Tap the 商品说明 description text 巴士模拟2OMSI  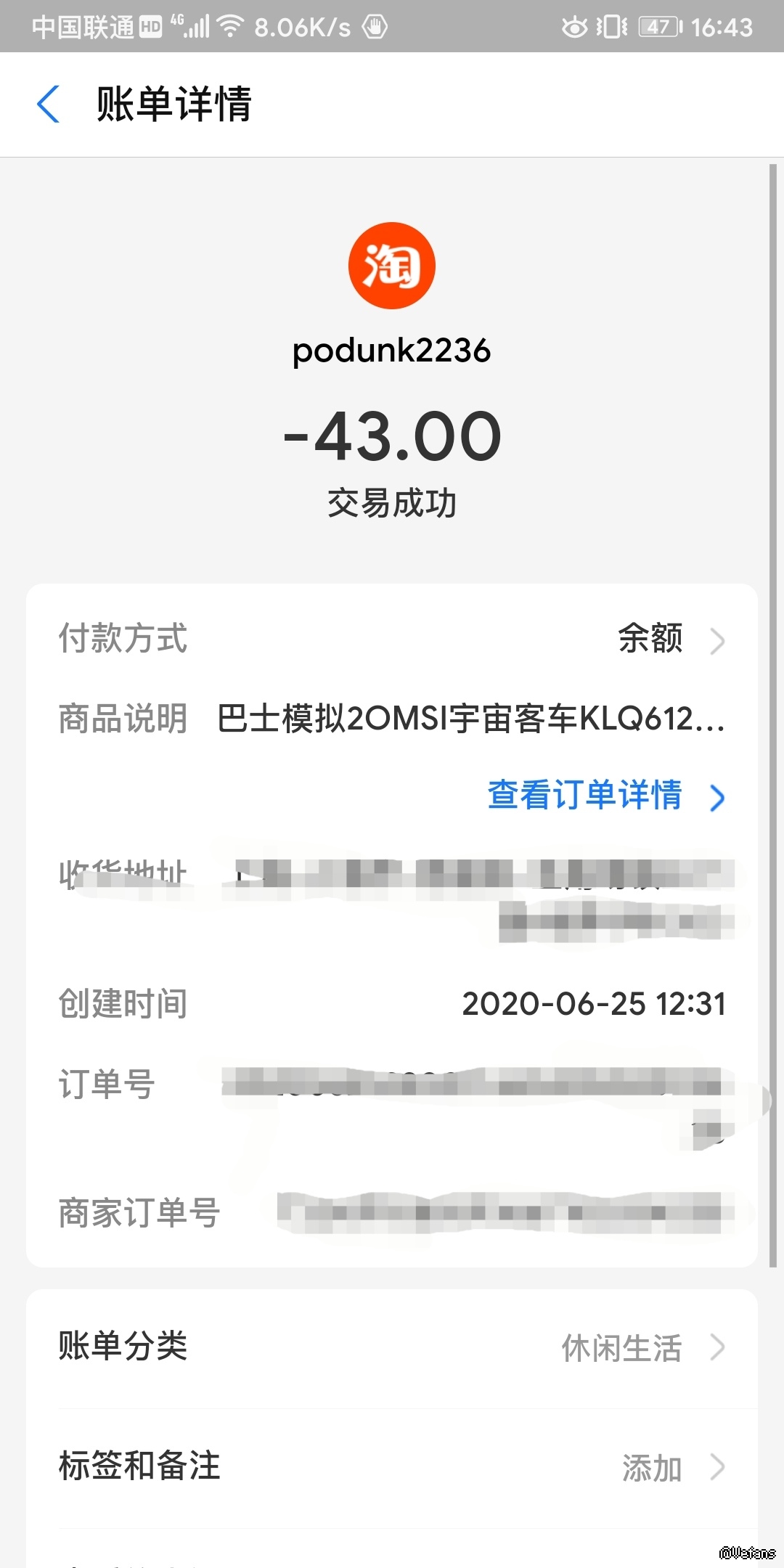470,719
